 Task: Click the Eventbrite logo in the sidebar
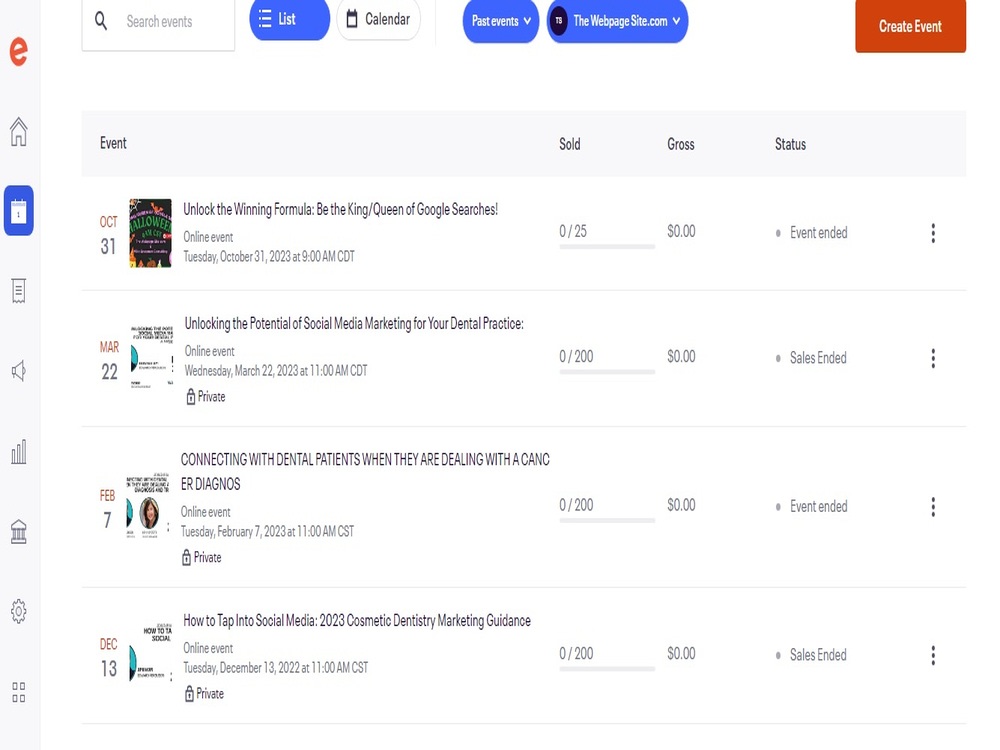tap(18, 52)
